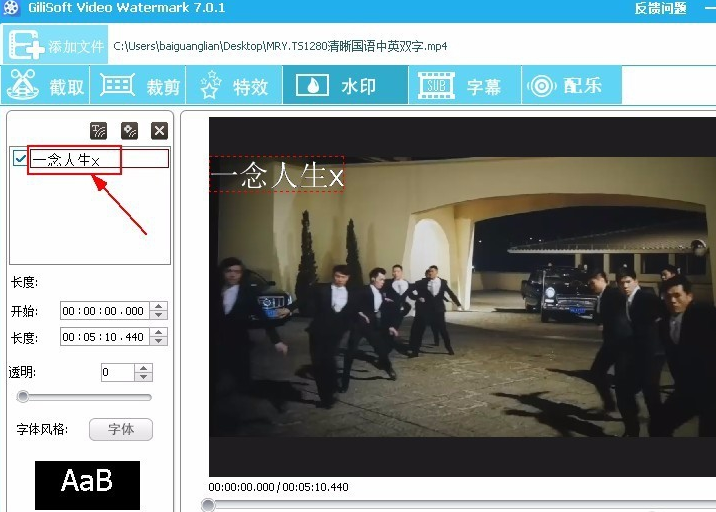This screenshot has width=716, height=512.
Task: Decrease the 长度 duration with down arrow
Action: 158,341
